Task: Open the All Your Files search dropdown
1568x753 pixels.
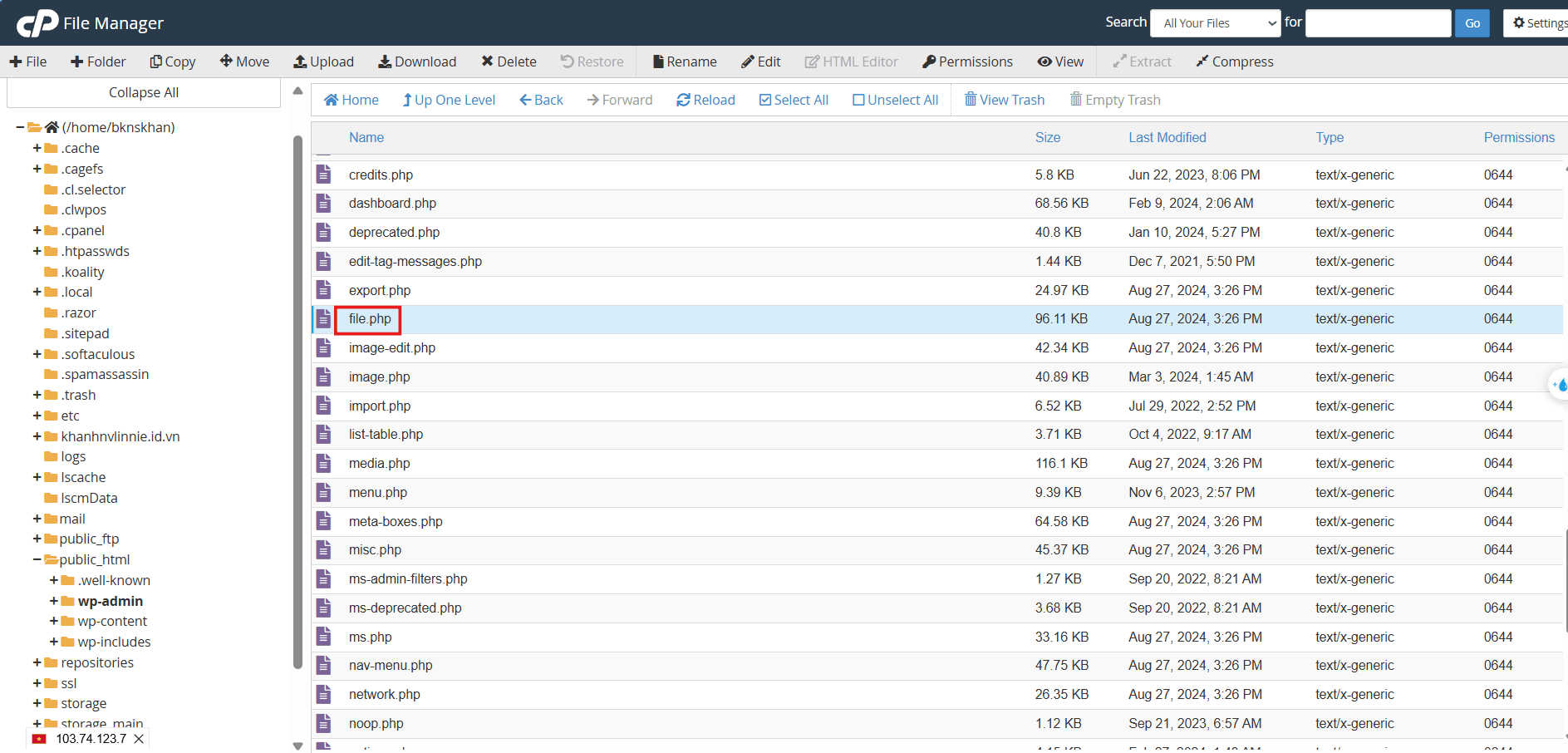Action: point(1215,23)
